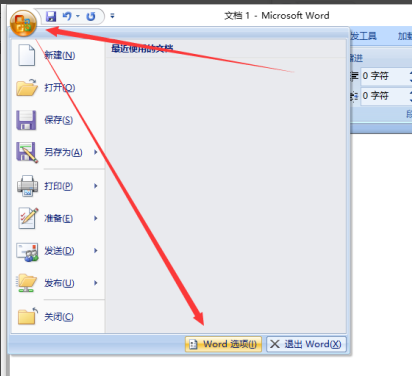Open the Undo history dropdown arrow
This screenshot has height=376, width=412.
(x=78, y=16)
